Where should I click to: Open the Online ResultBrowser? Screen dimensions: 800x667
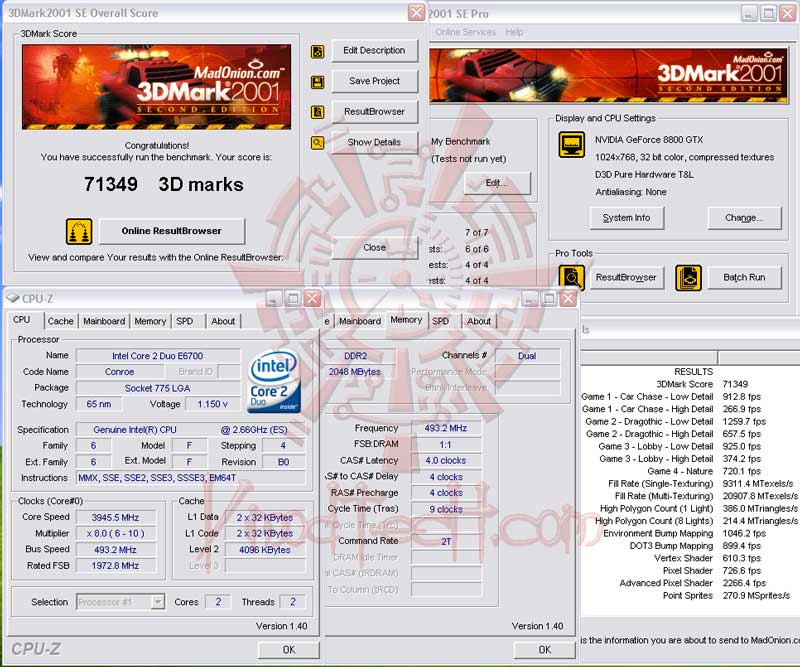click(x=172, y=231)
